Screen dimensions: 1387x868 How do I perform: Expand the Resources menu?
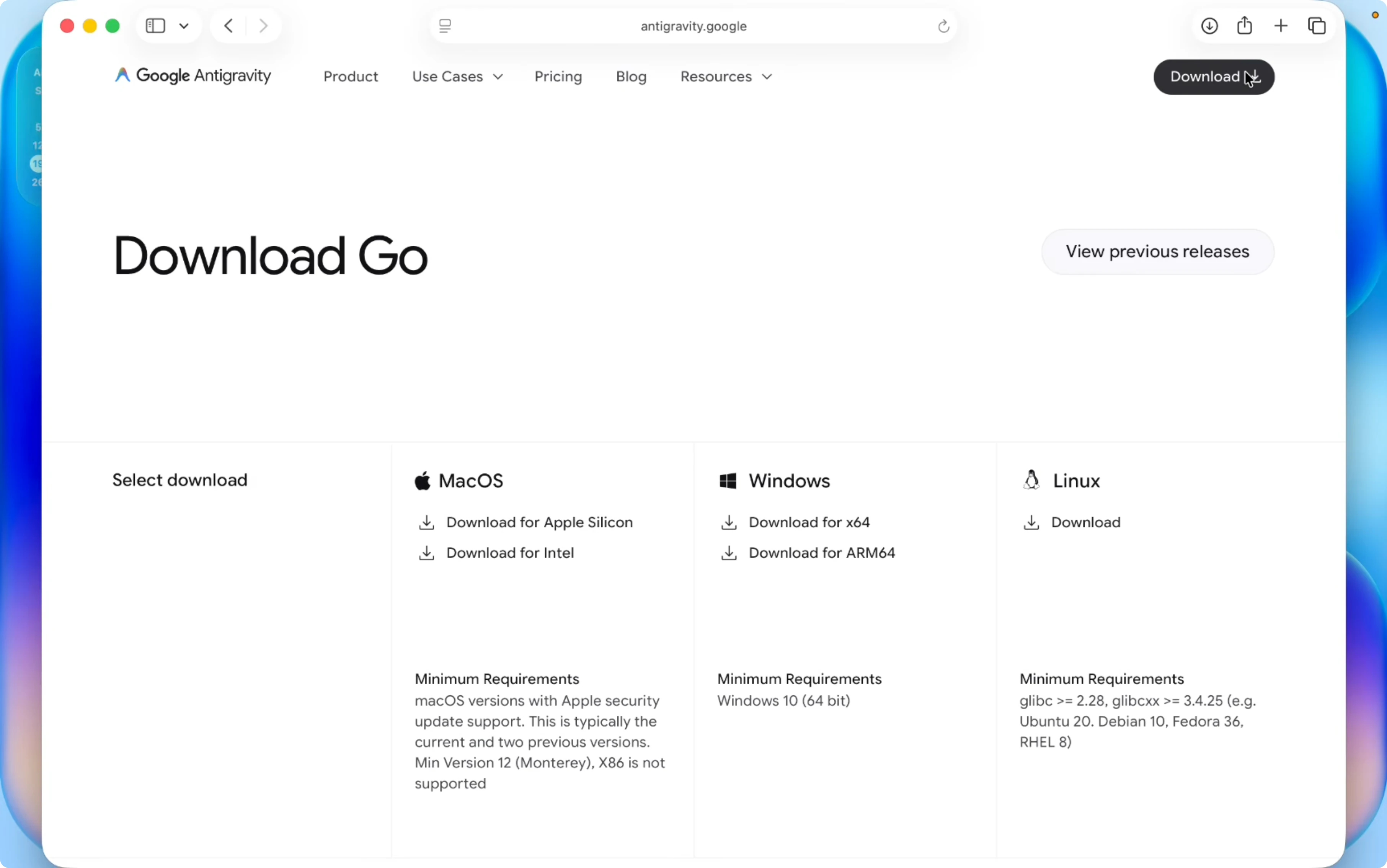click(726, 77)
